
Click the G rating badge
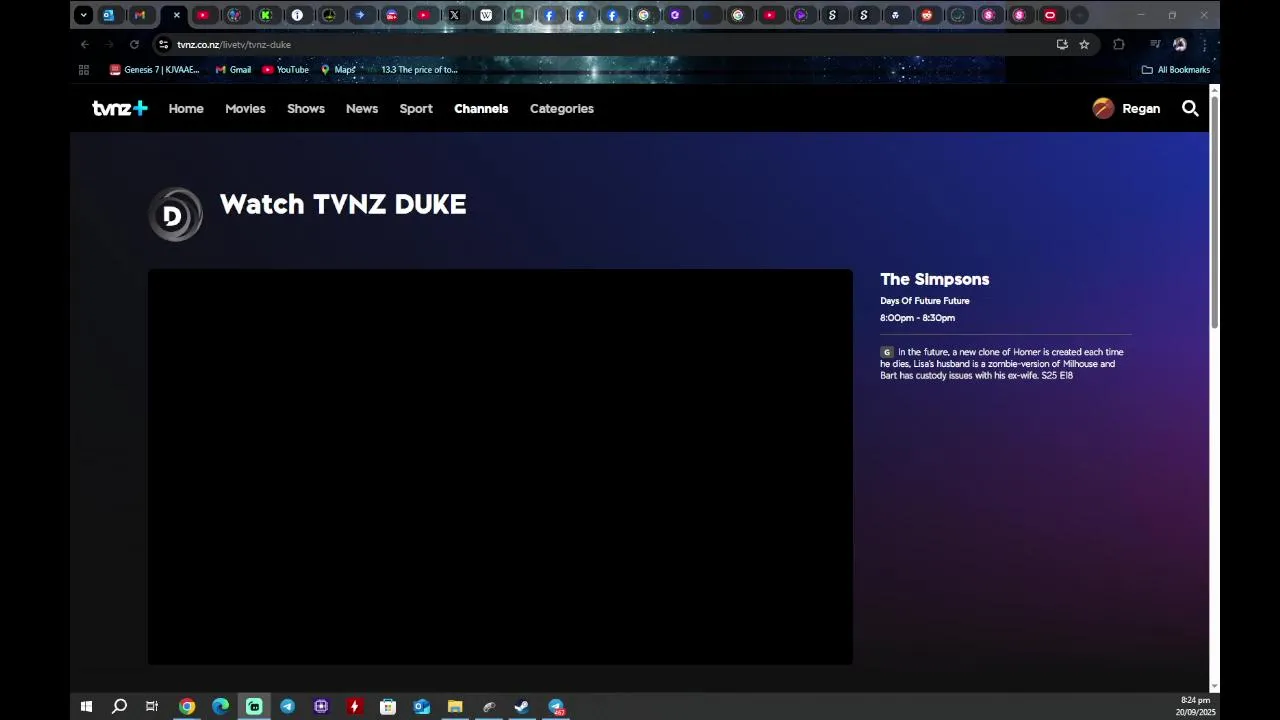(x=886, y=352)
